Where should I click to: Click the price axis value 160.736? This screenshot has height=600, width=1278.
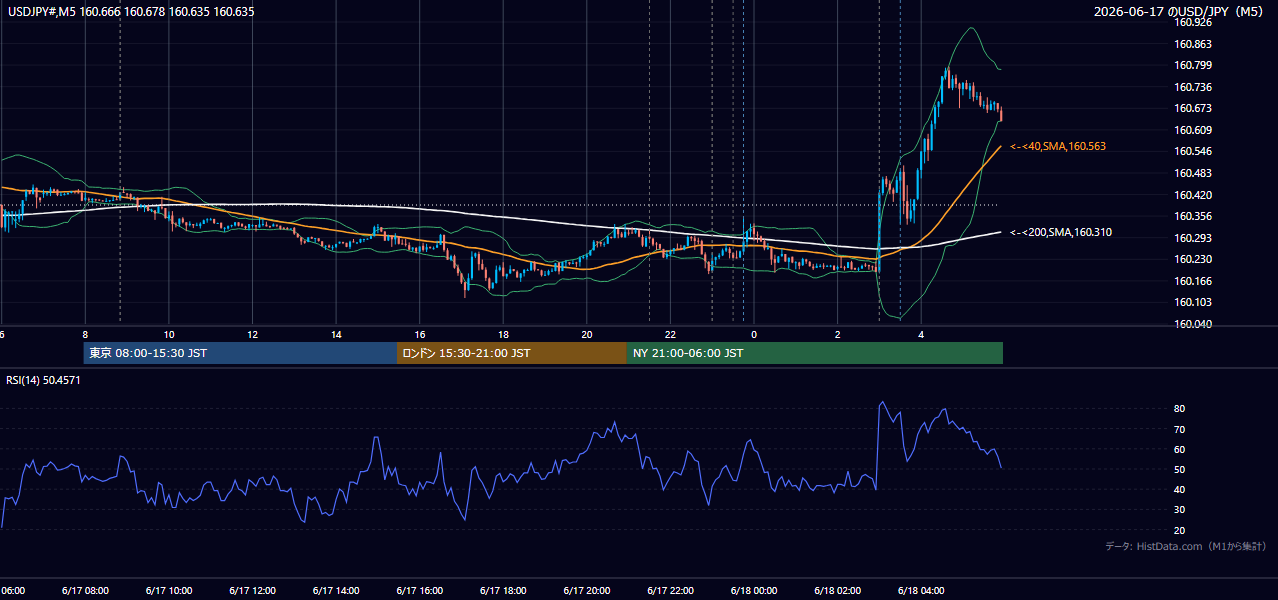[x=1193, y=87]
